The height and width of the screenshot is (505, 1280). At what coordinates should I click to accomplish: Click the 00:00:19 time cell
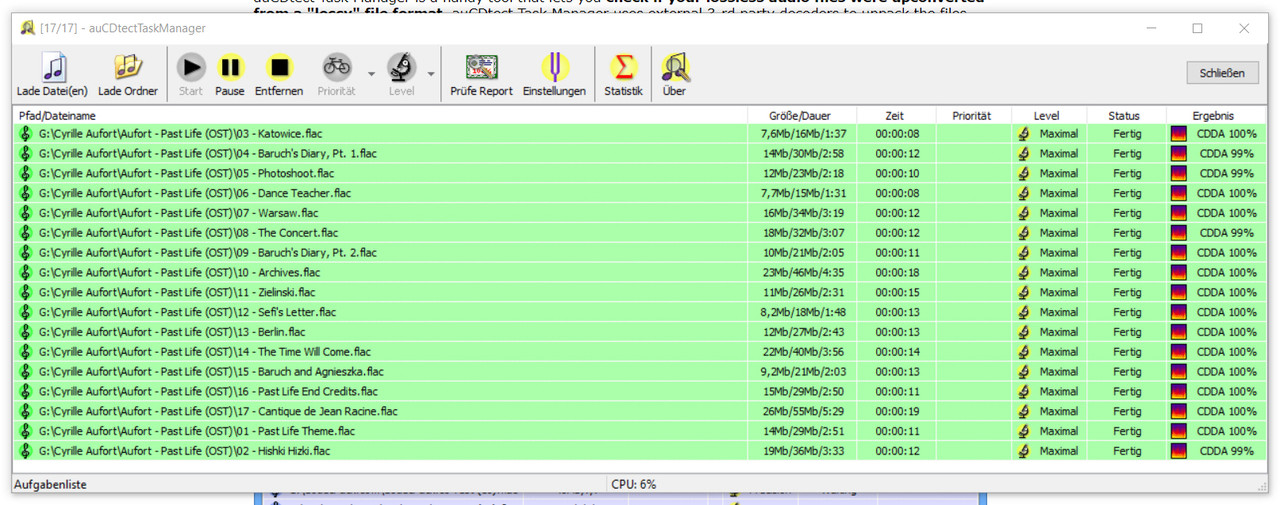[x=897, y=412]
